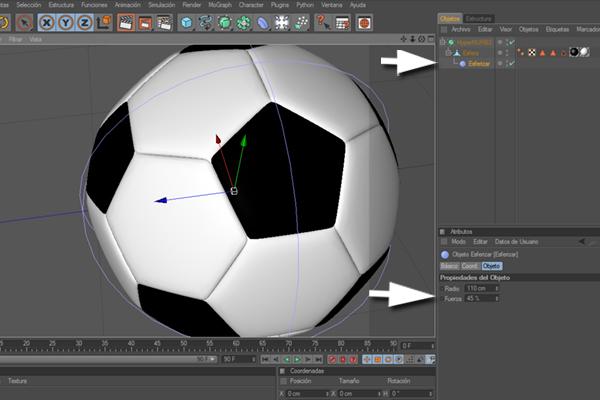This screenshot has height=400, width=600.
Task: Open the deformer objects icon
Action: [x=263, y=23]
